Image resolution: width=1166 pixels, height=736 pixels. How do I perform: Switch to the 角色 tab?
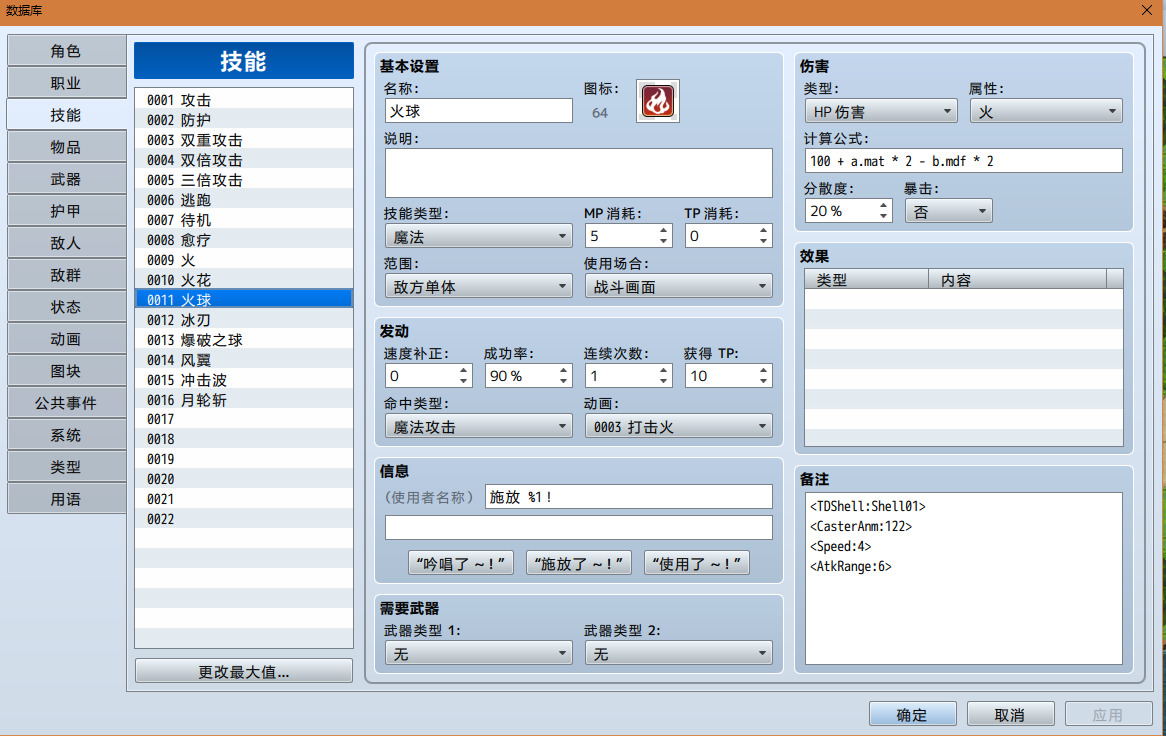66,51
